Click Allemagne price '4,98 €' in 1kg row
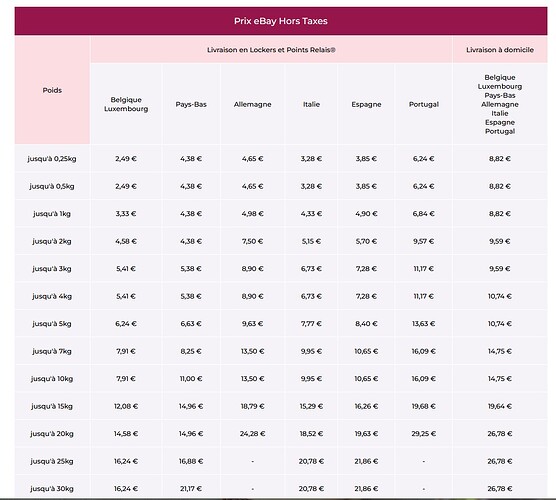 [x=252, y=214]
